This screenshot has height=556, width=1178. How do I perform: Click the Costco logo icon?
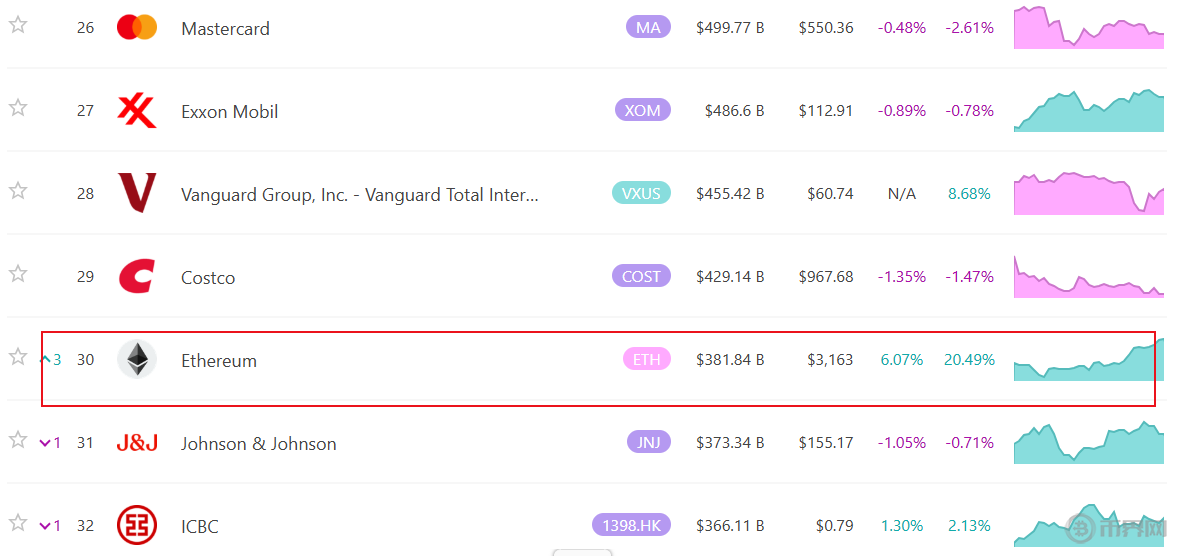(x=137, y=276)
